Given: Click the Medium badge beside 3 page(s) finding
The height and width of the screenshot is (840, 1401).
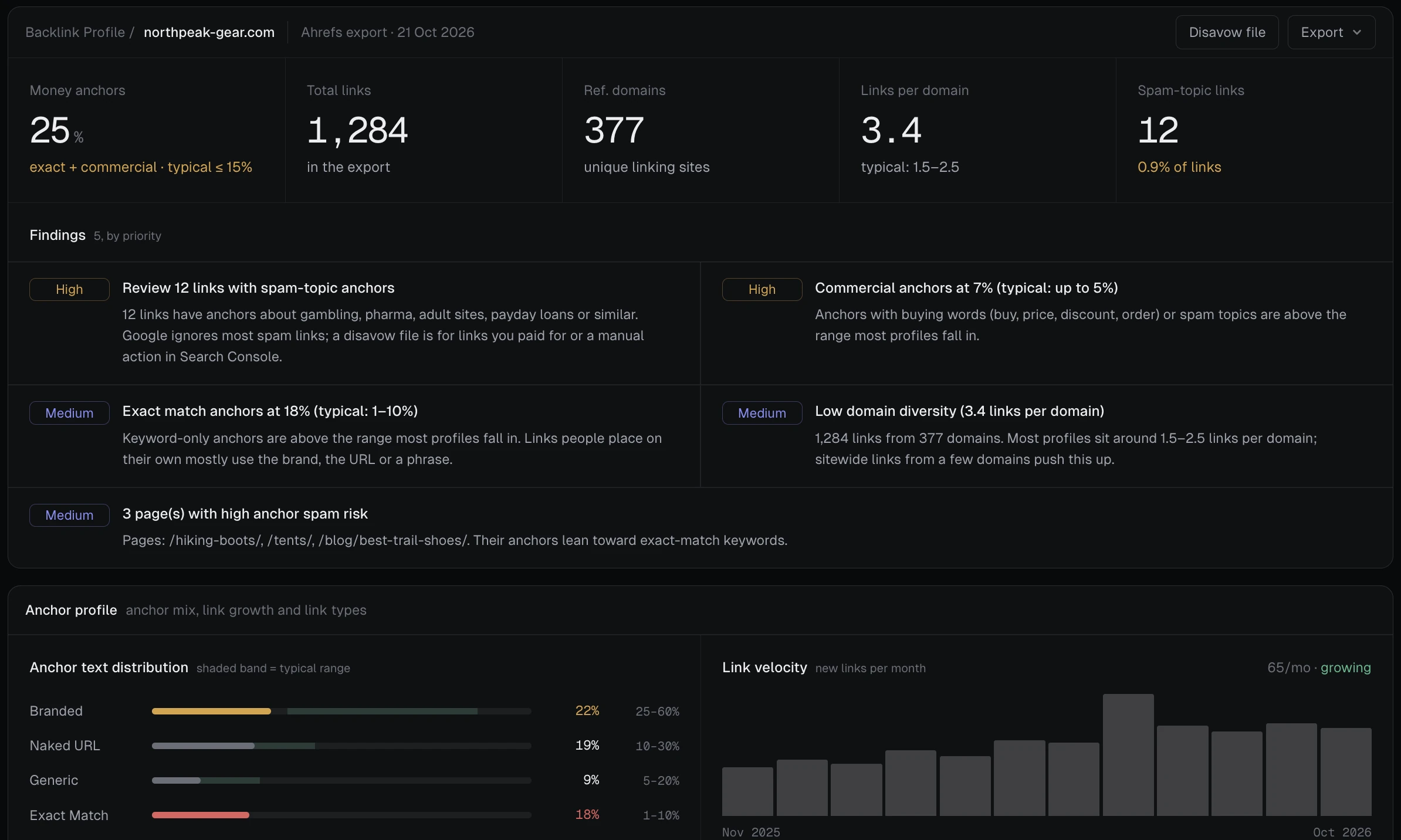Looking at the screenshot, I should pos(69,515).
